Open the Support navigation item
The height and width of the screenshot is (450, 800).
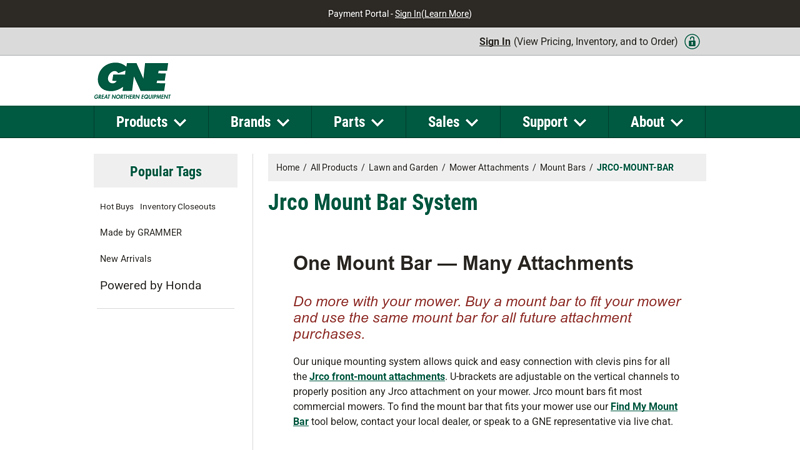pyautogui.click(x=554, y=122)
